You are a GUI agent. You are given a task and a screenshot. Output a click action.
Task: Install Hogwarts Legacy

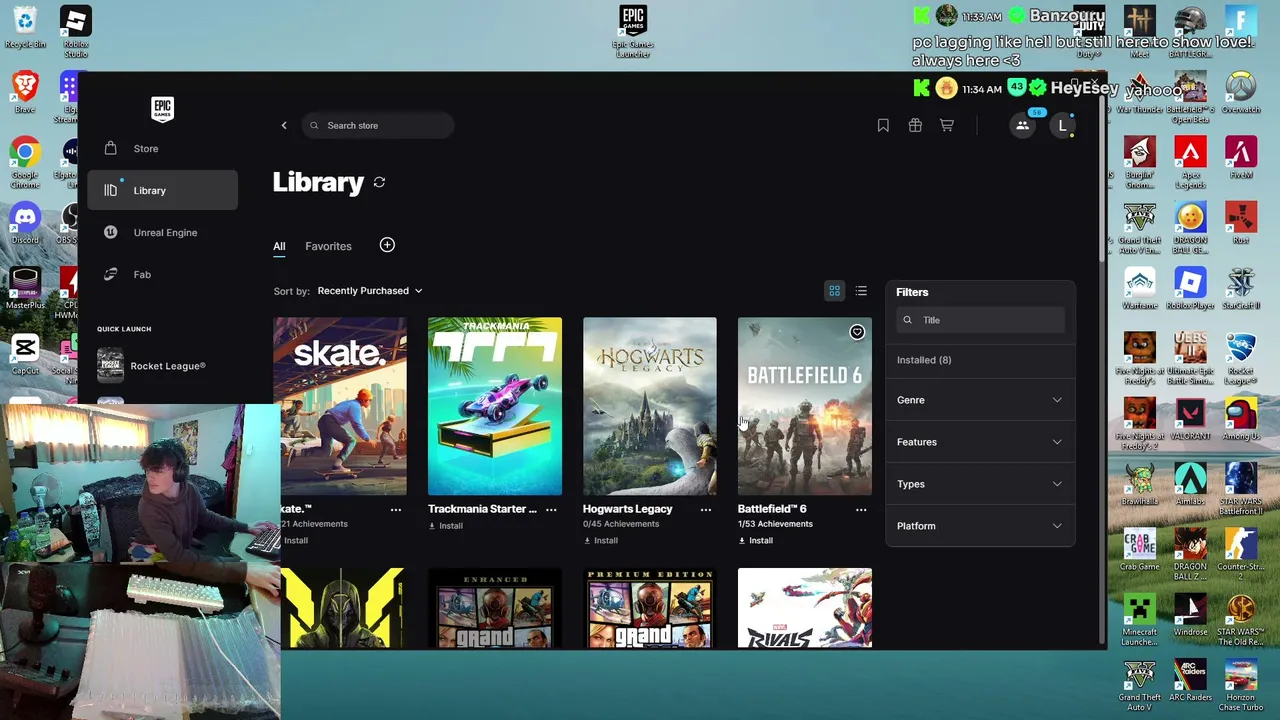click(601, 541)
